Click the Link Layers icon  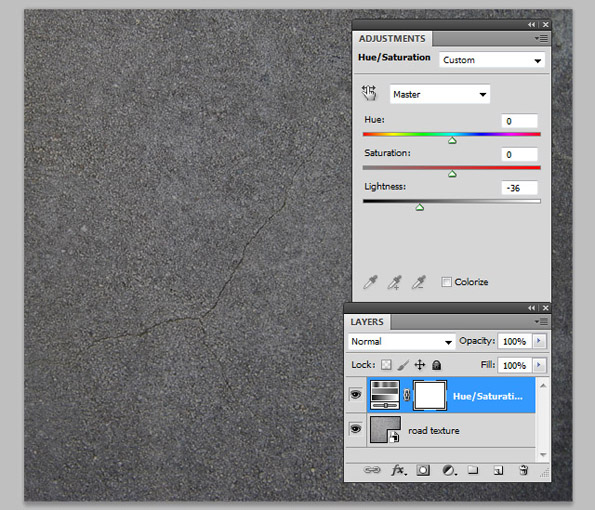(x=371, y=470)
